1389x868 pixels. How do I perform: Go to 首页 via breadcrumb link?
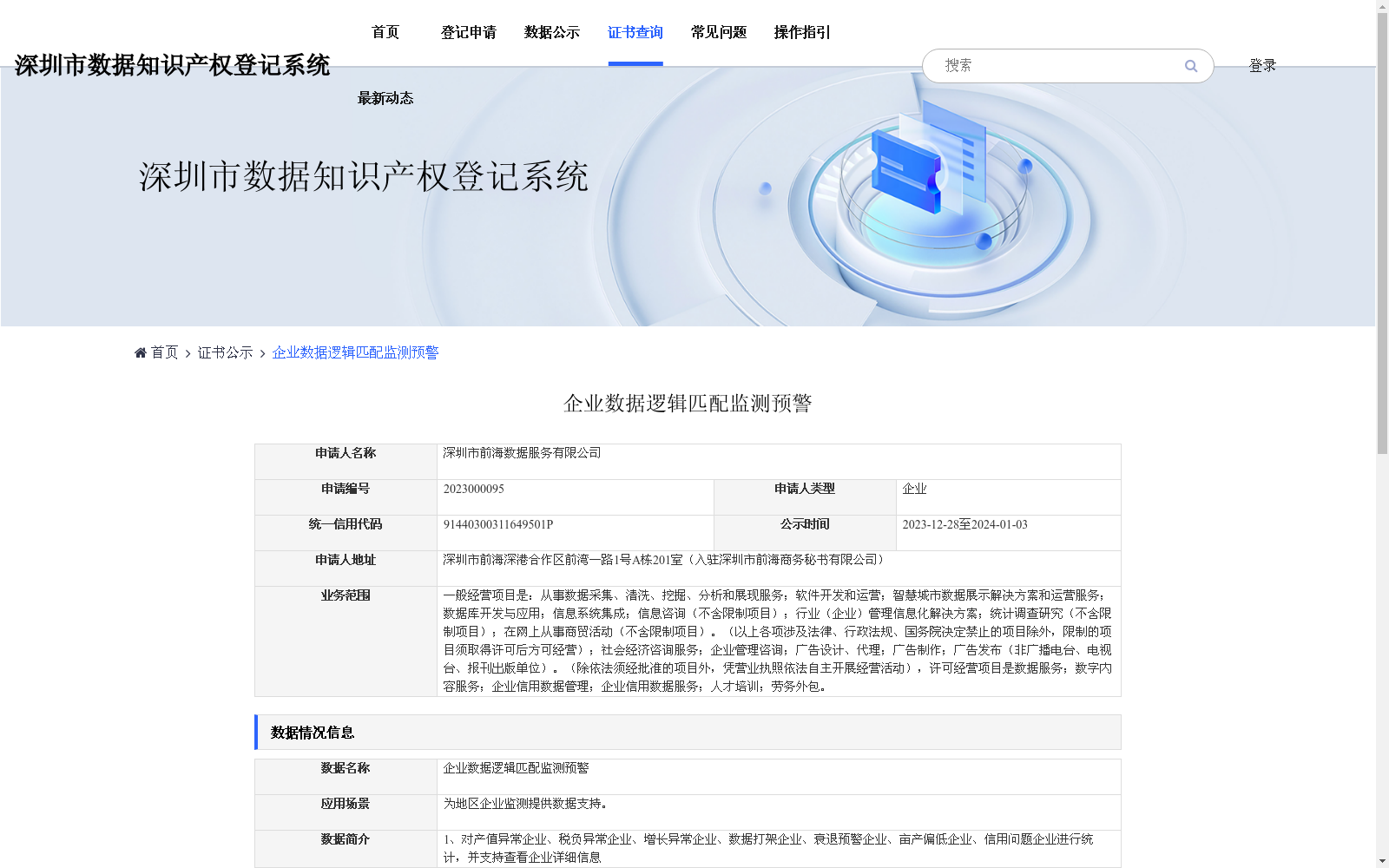[x=164, y=352]
